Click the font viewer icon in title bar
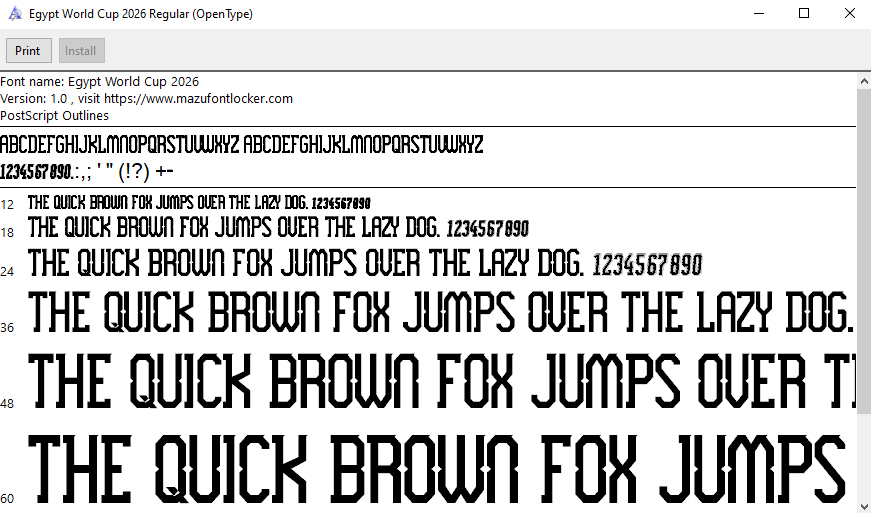Viewport: 871px width, 513px height. pos(14,14)
